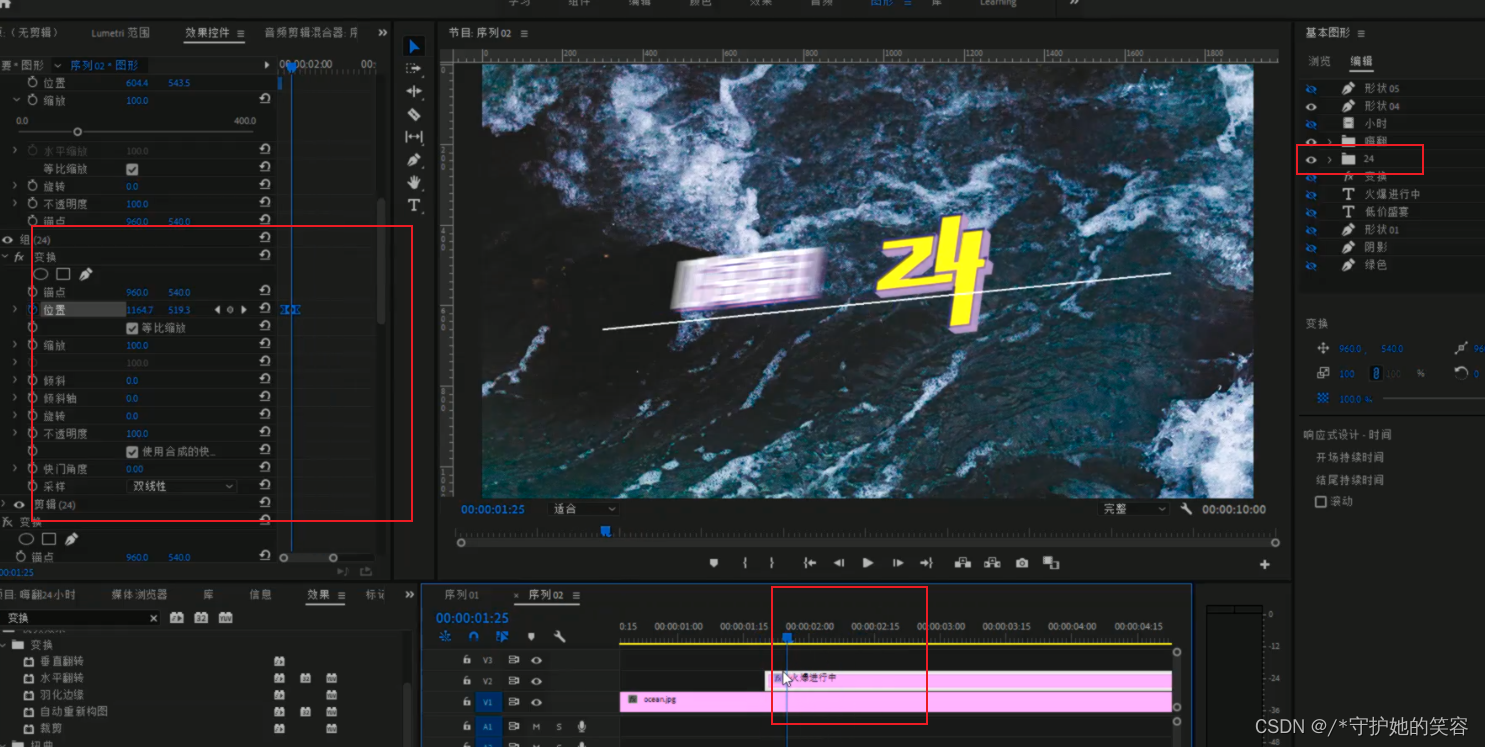Toggle visibility of 组 (24) in Effect Controls
The height and width of the screenshot is (747, 1485).
click(x=7, y=240)
